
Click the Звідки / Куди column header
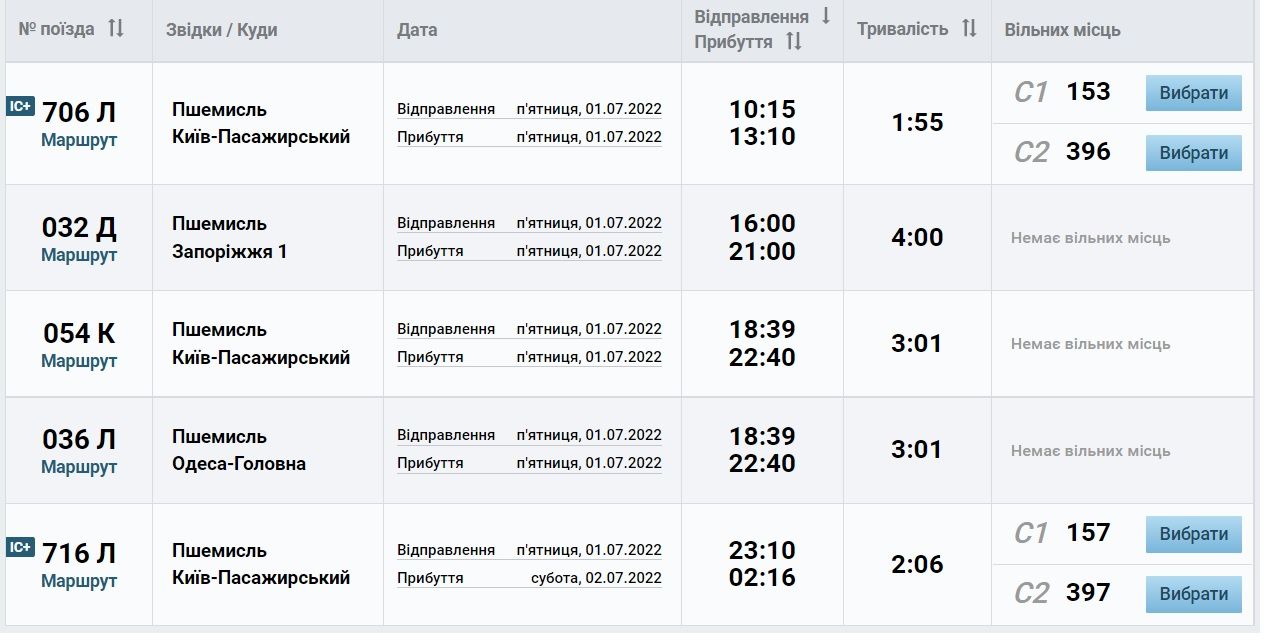222,30
